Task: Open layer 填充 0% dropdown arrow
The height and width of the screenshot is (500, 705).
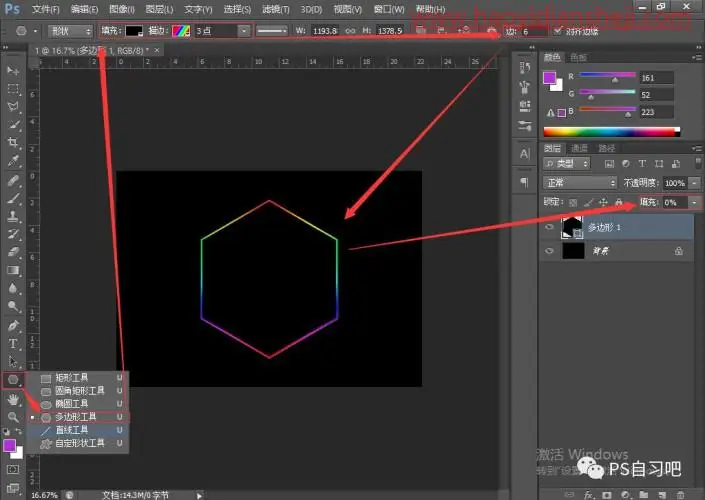Action: pyautogui.click(x=695, y=203)
